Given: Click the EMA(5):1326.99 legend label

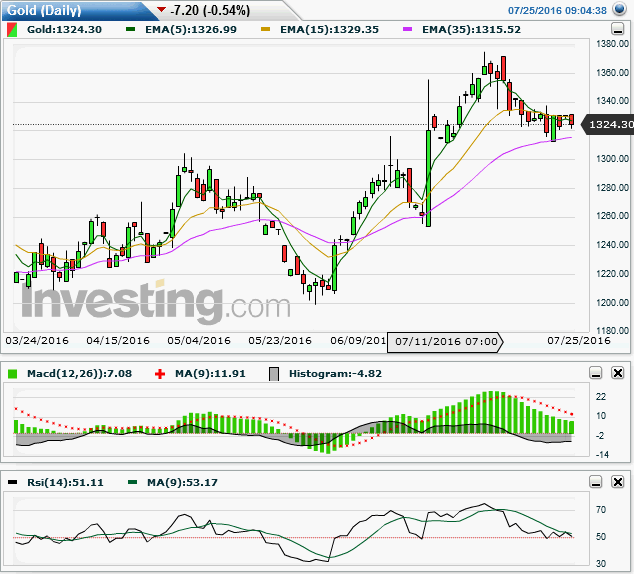Looking at the screenshot, I should [x=191, y=30].
